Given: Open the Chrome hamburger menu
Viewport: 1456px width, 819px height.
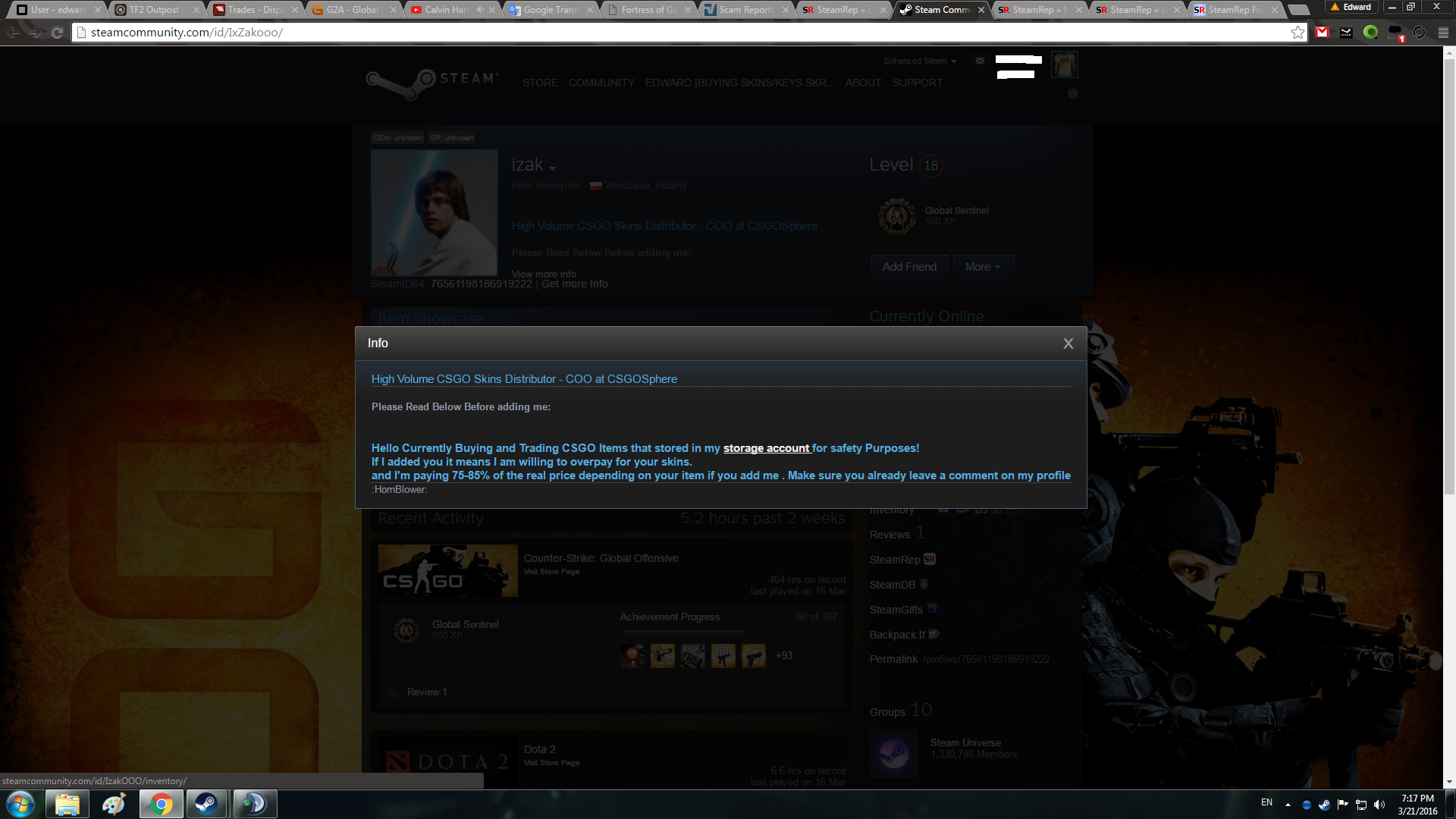Looking at the screenshot, I should (1443, 33).
